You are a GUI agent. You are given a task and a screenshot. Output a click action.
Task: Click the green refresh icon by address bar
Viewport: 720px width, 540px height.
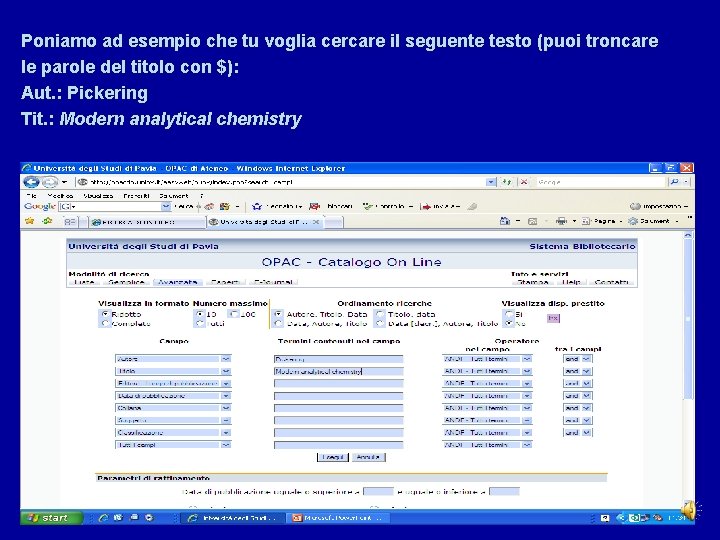506,182
